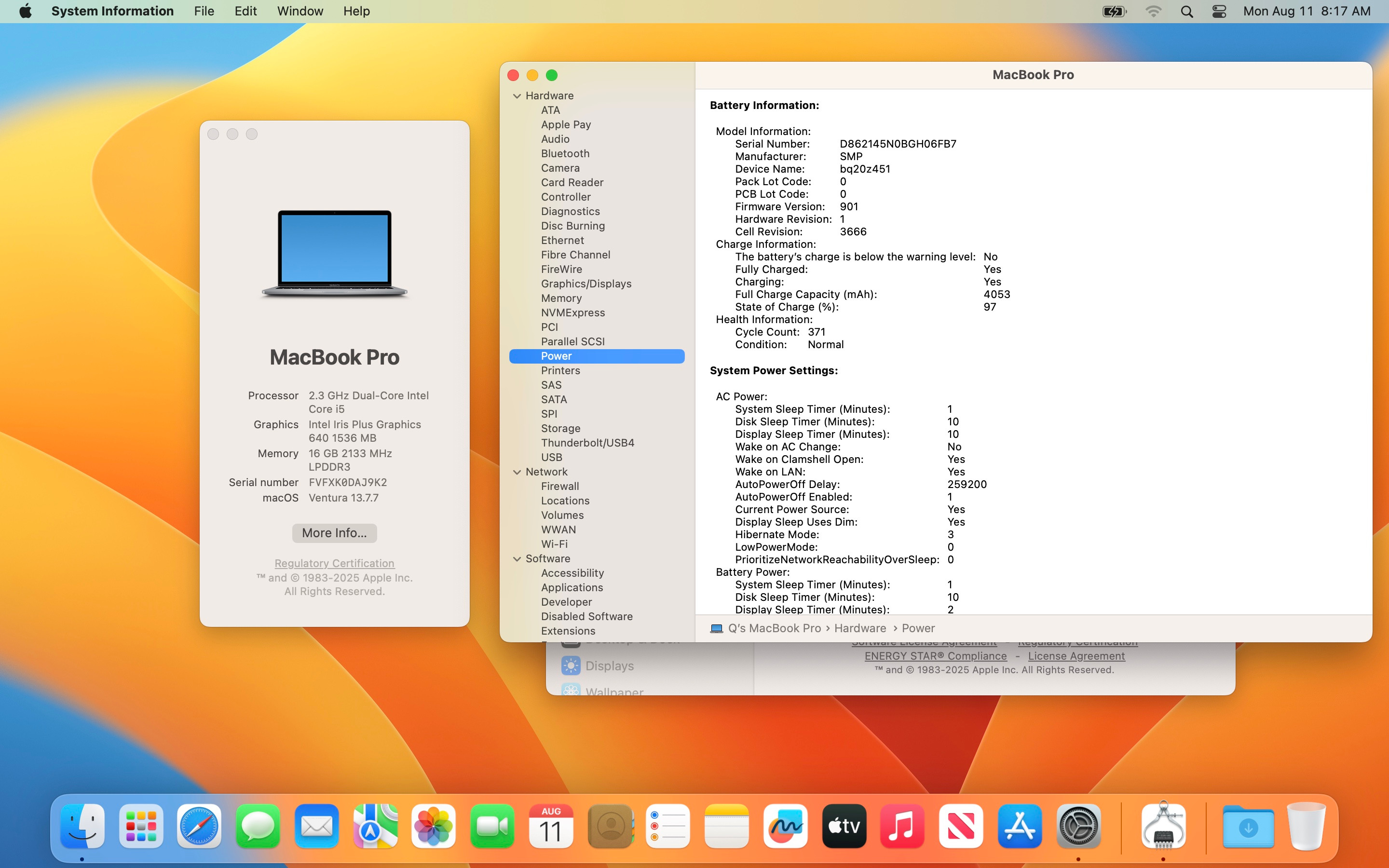1389x868 pixels.
Task: Select Storage in Hardware list
Action: click(x=561, y=428)
